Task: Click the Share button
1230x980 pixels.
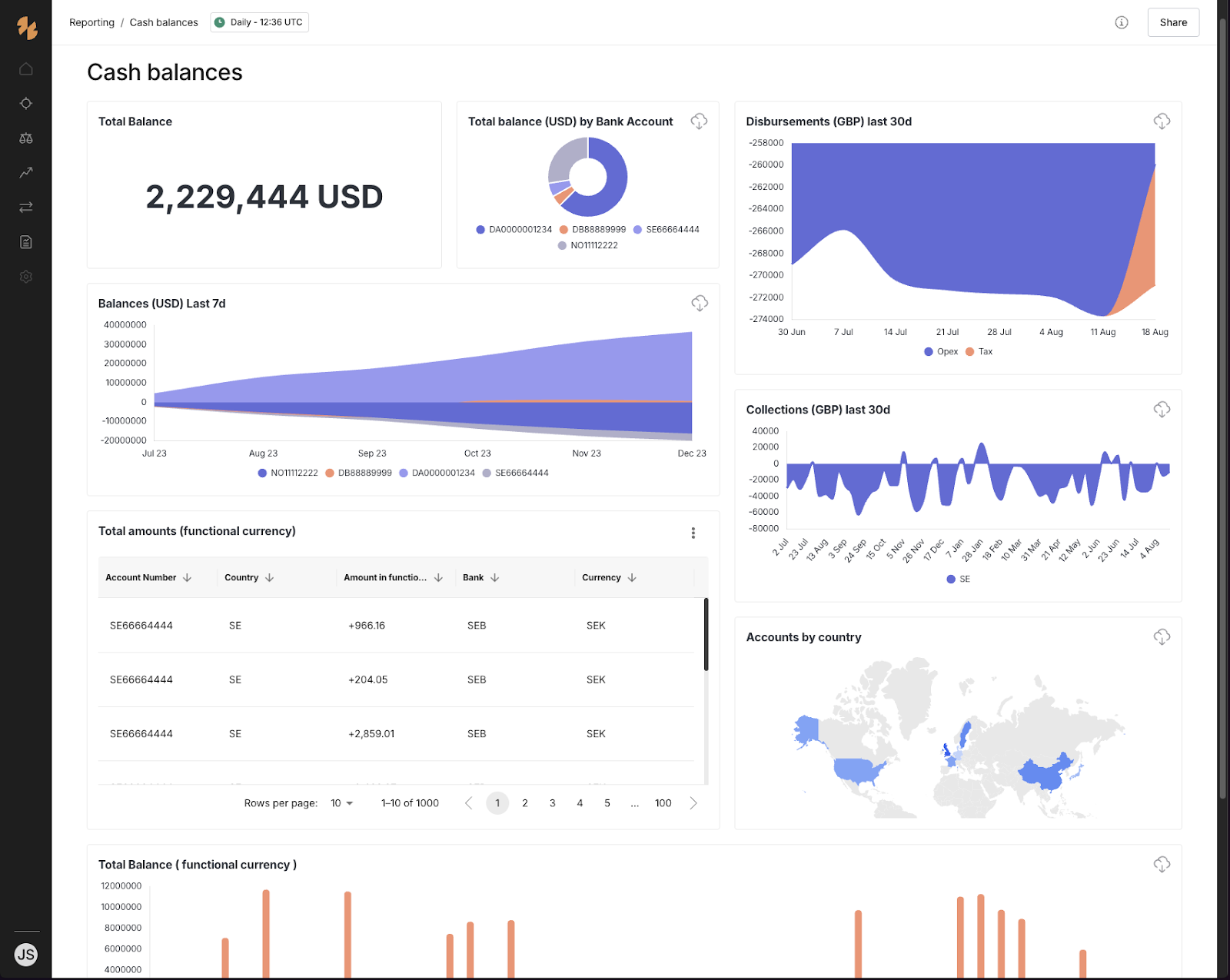Action: click(x=1173, y=22)
